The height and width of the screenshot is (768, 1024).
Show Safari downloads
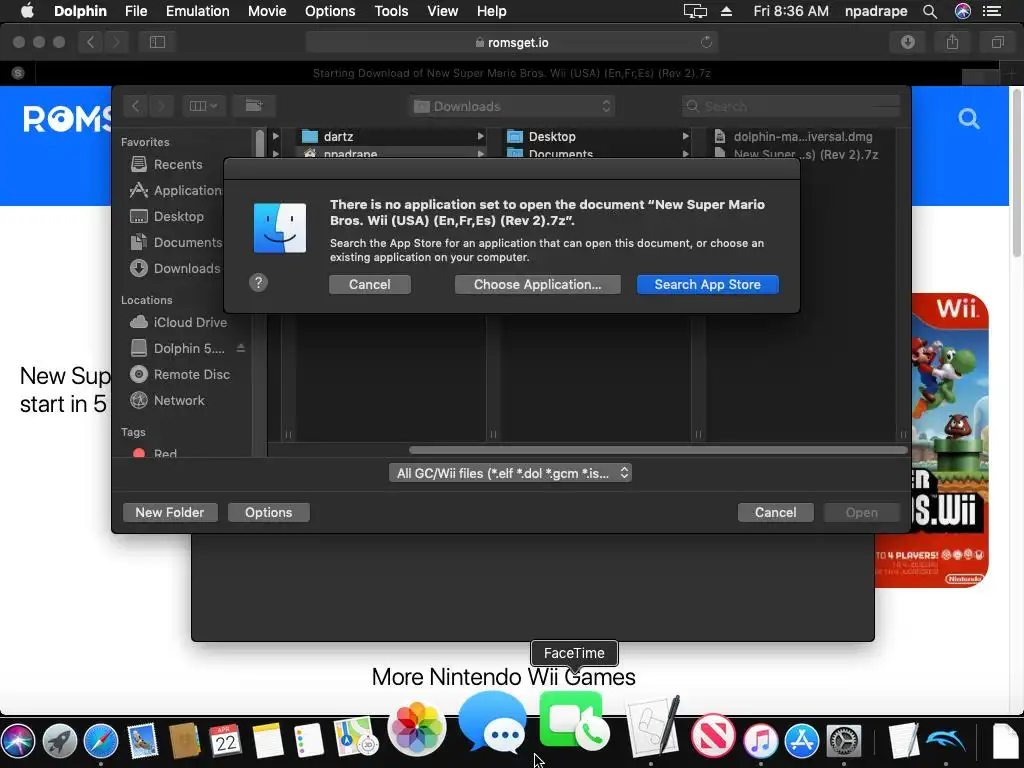908,42
